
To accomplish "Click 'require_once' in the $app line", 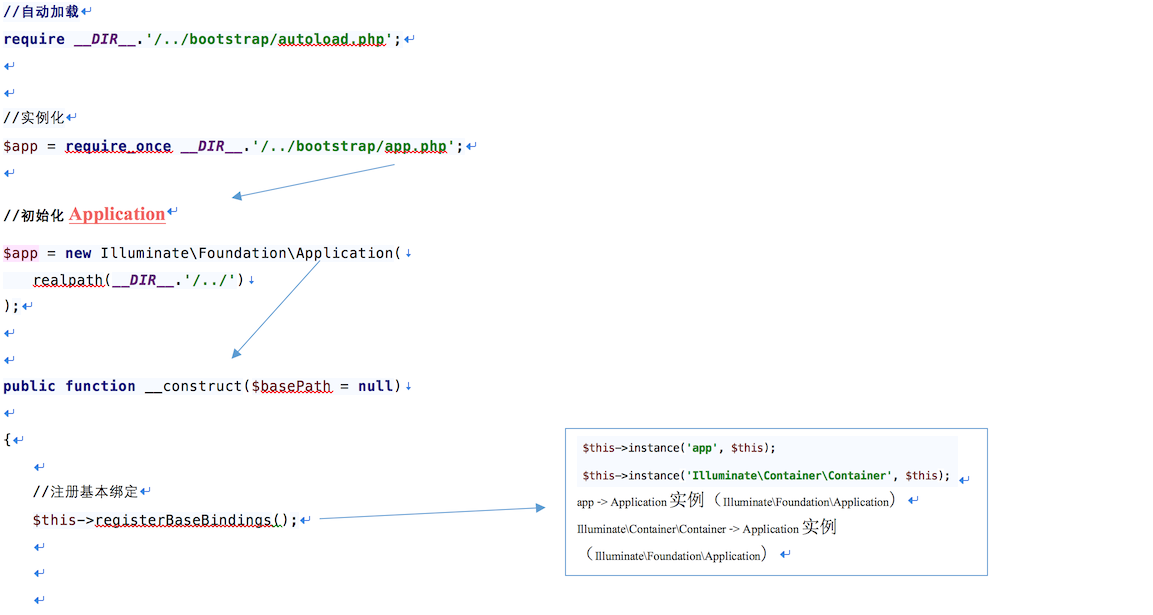I will coord(118,146).
